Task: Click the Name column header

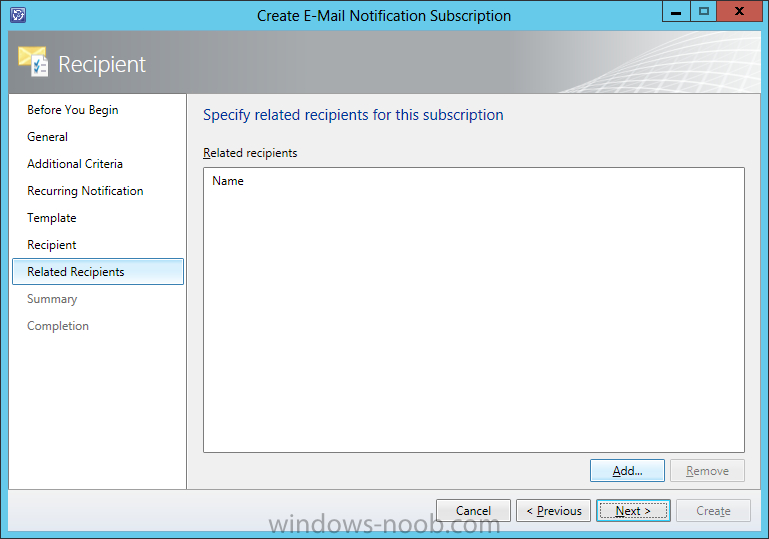Action: pyautogui.click(x=228, y=181)
